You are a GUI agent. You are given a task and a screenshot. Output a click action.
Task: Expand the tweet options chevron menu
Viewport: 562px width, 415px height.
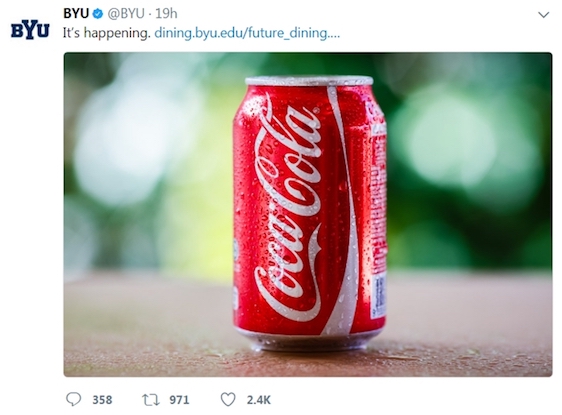pos(544,15)
